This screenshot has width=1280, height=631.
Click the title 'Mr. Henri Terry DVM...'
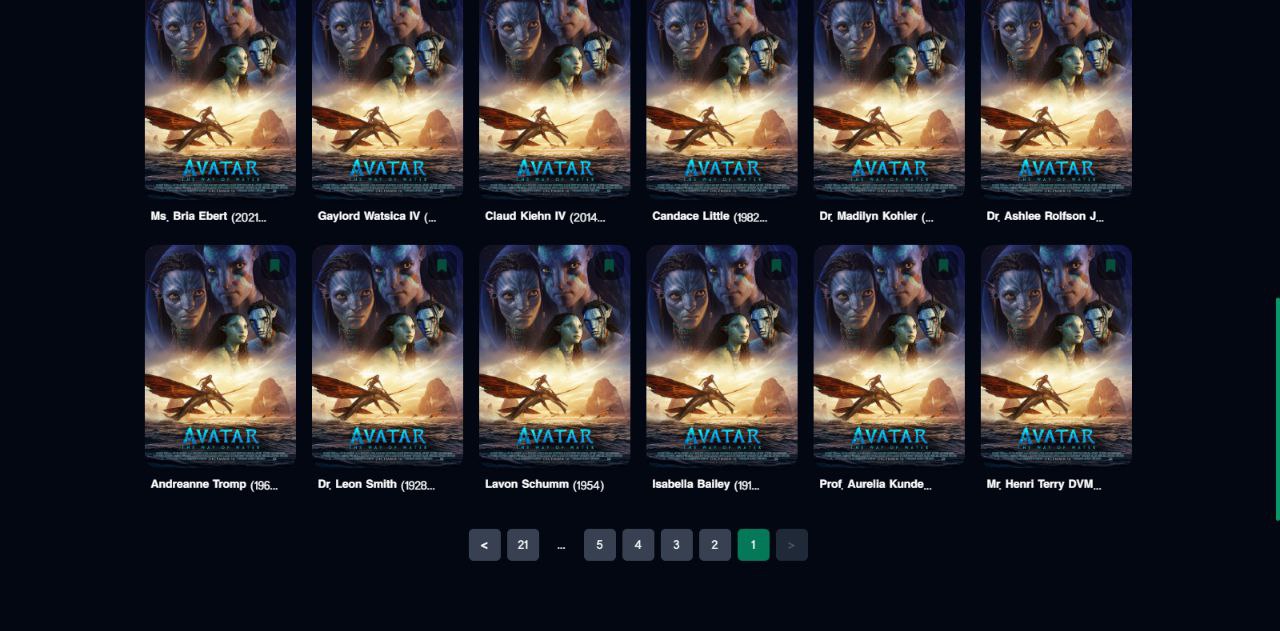[1043, 484]
